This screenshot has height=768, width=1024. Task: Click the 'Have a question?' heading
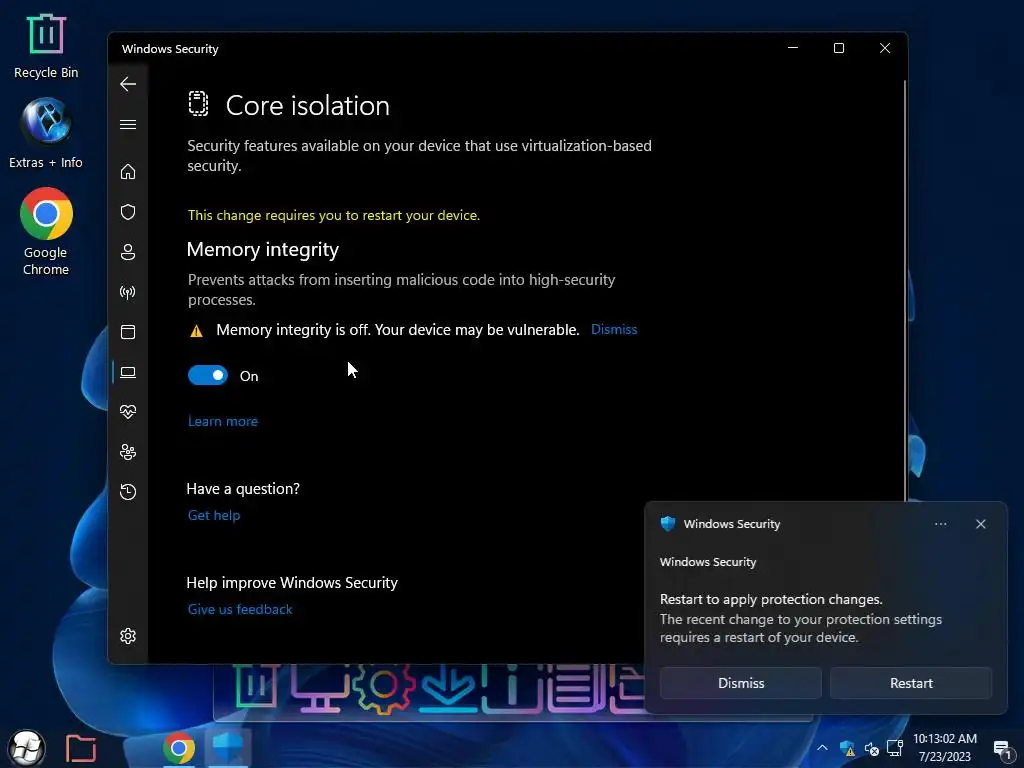pyautogui.click(x=243, y=489)
